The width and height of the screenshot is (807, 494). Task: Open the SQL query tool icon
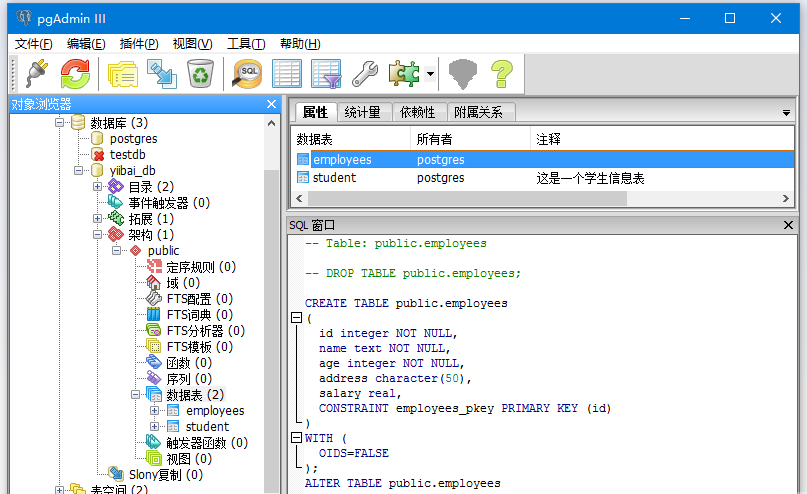click(248, 74)
